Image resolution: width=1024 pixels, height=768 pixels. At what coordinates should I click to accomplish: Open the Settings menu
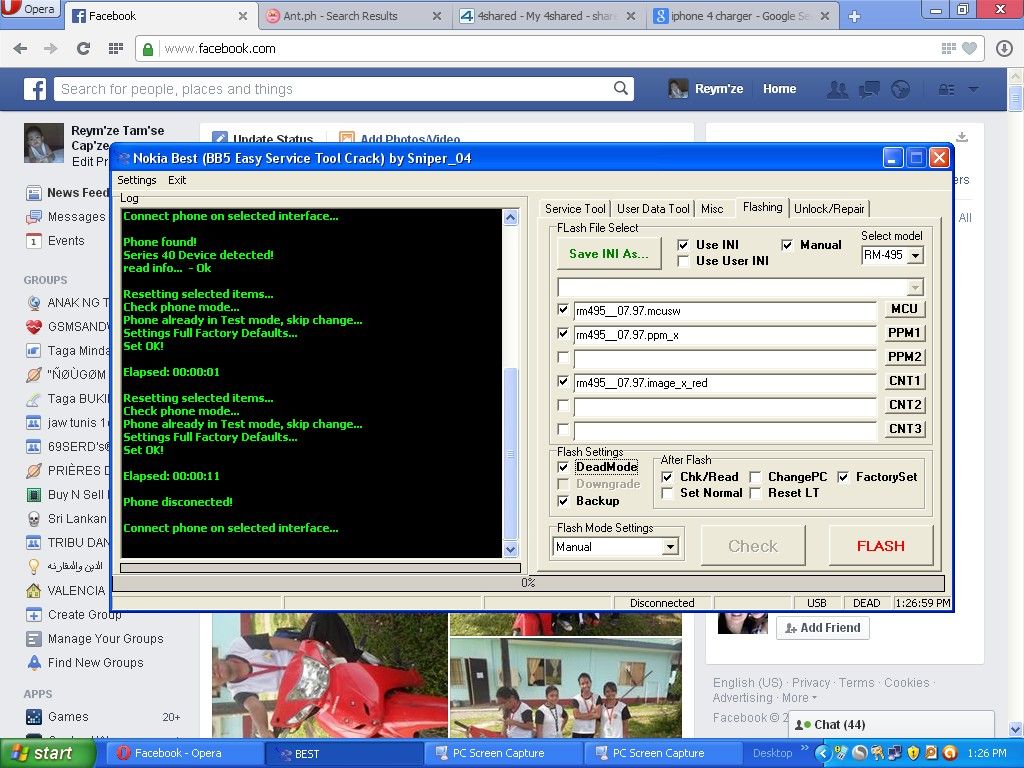point(137,180)
